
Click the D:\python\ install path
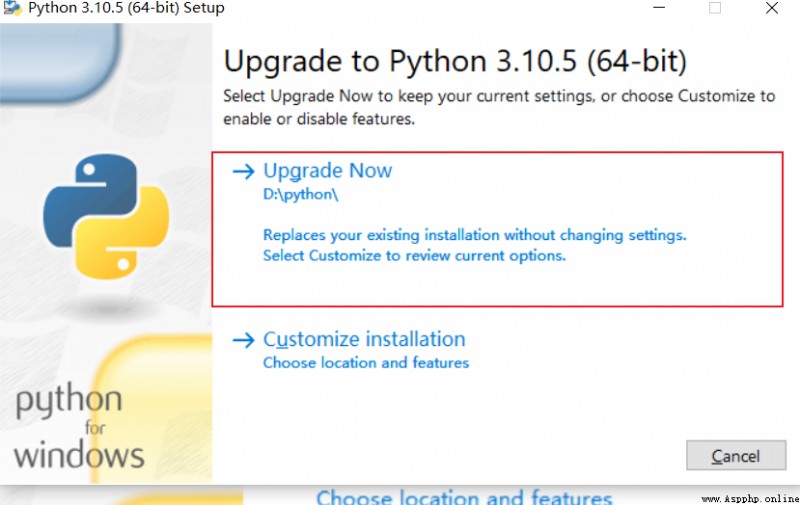[301, 194]
